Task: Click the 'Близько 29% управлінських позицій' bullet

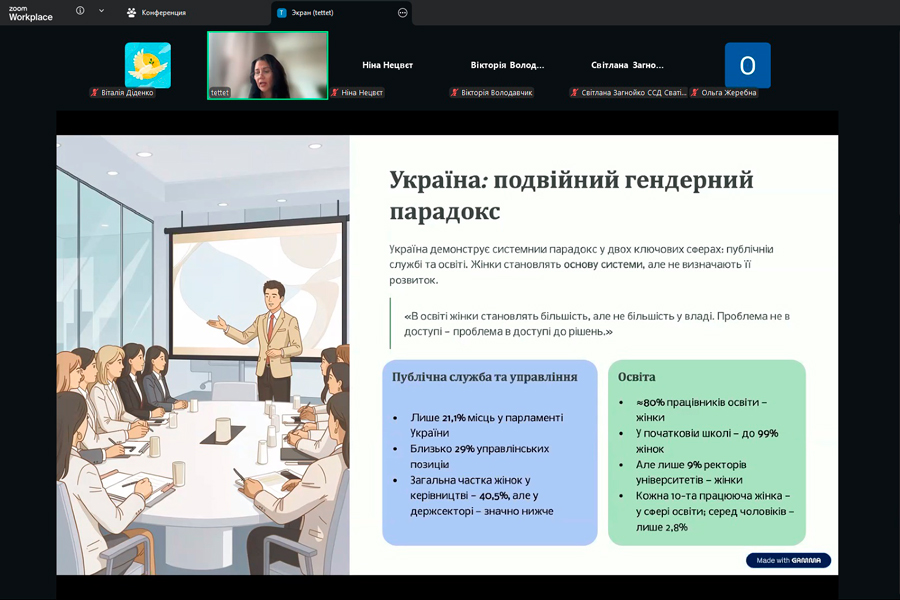Action: point(479,456)
